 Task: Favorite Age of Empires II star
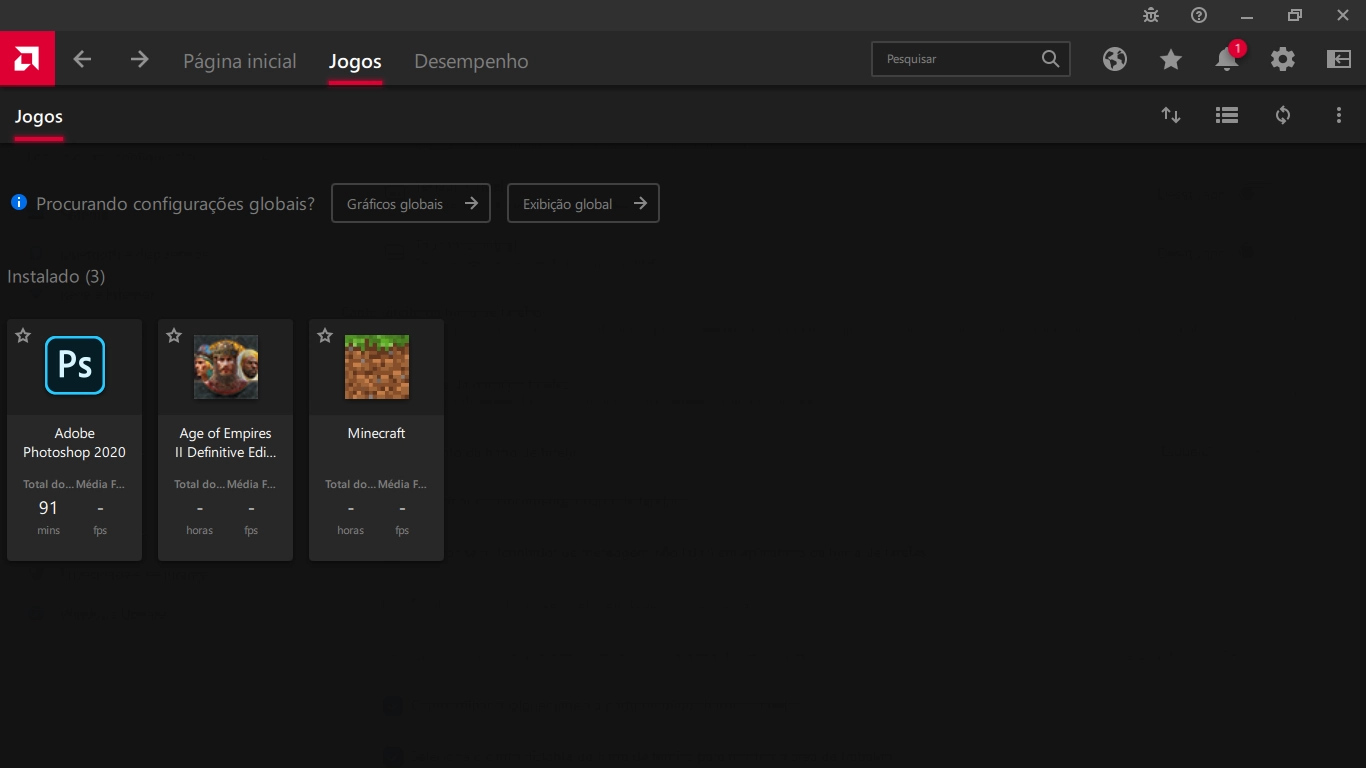coord(174,336)
